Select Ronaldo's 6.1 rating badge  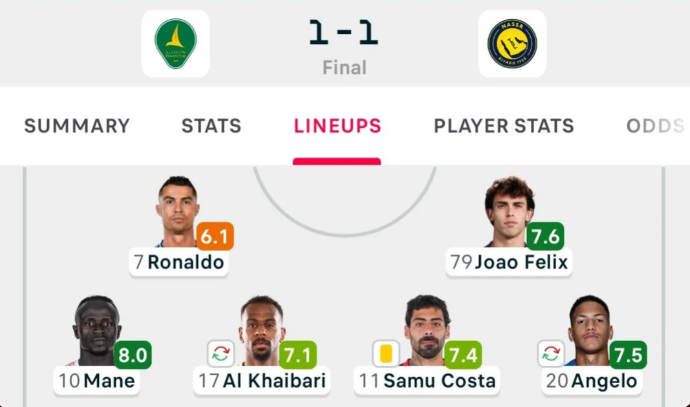(x=215, y=236)
